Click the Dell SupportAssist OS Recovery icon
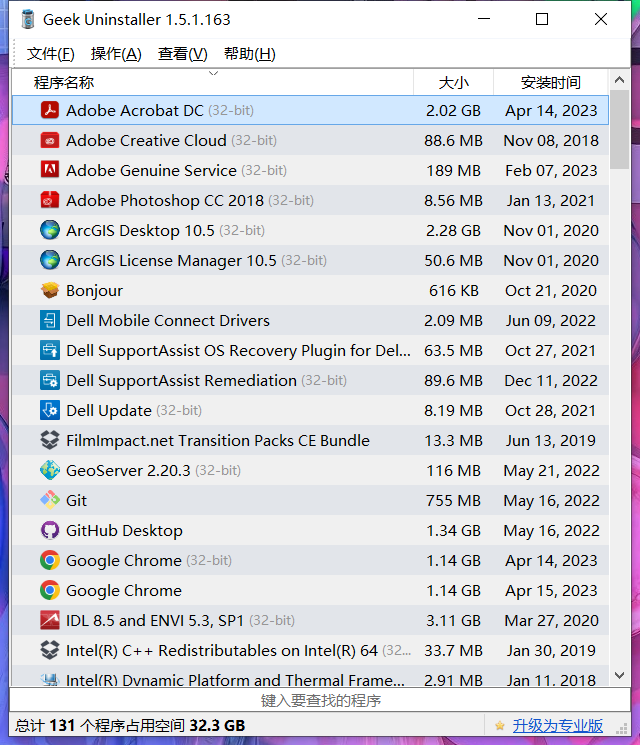The image size is (640, 745). tap(50, 350)
